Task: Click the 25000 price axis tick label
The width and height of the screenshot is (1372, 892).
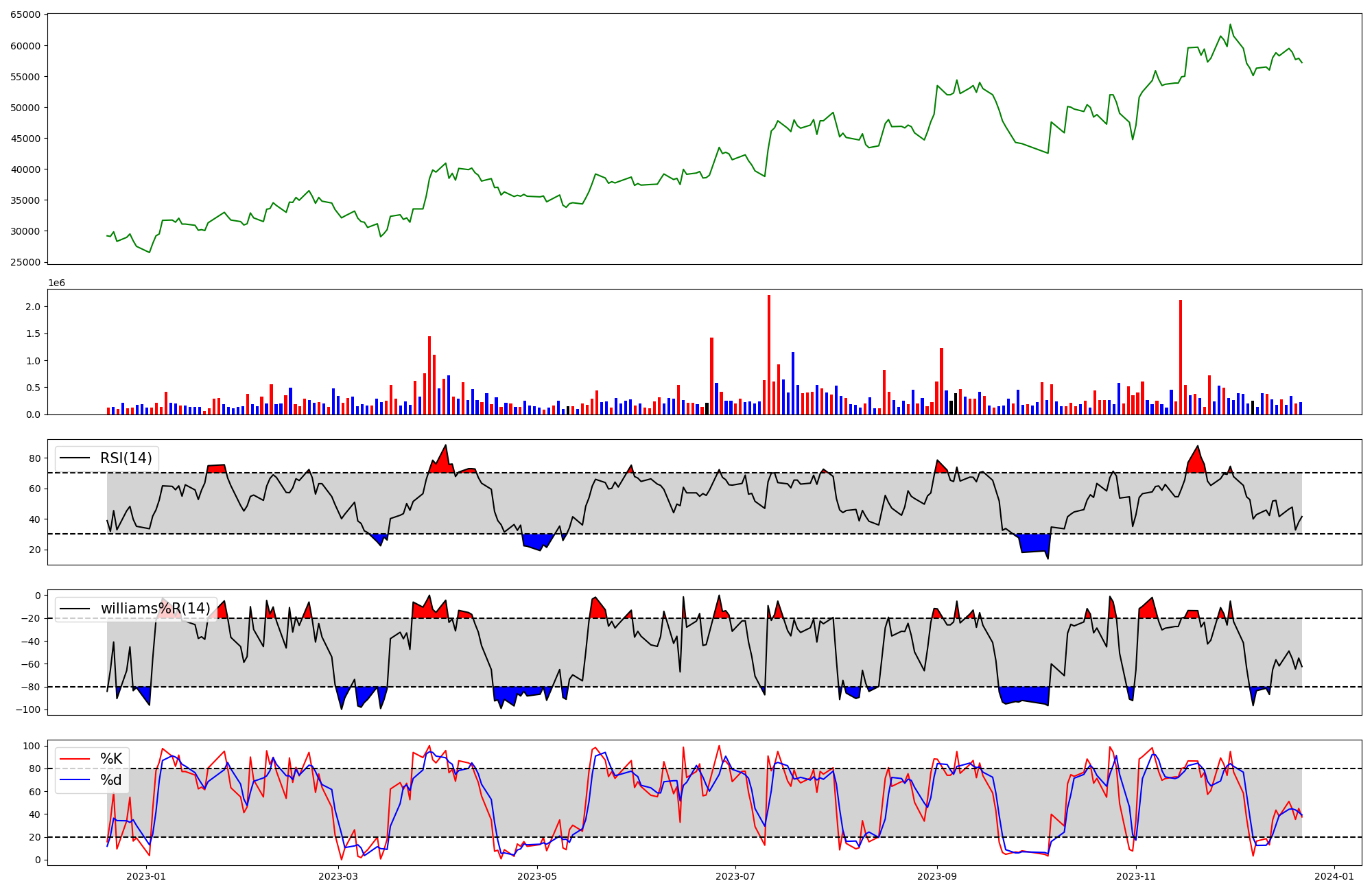Action: click(25, 262)
